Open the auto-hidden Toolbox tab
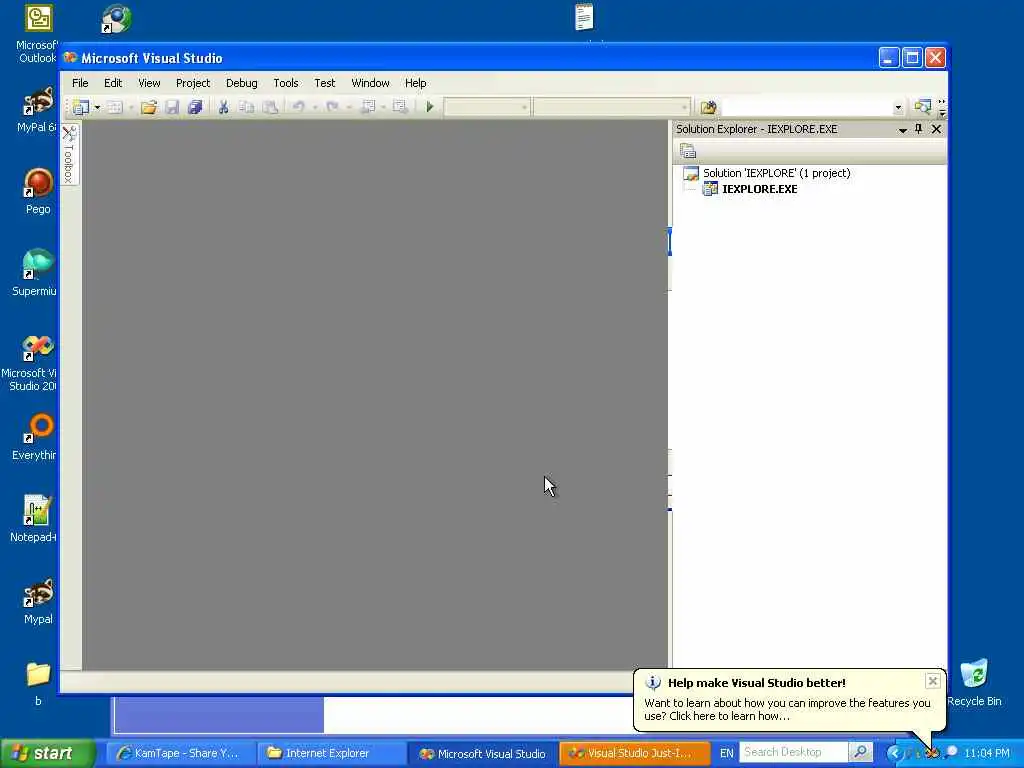Viewport: 1024px width, 768px height. click(x=70, y=154)
